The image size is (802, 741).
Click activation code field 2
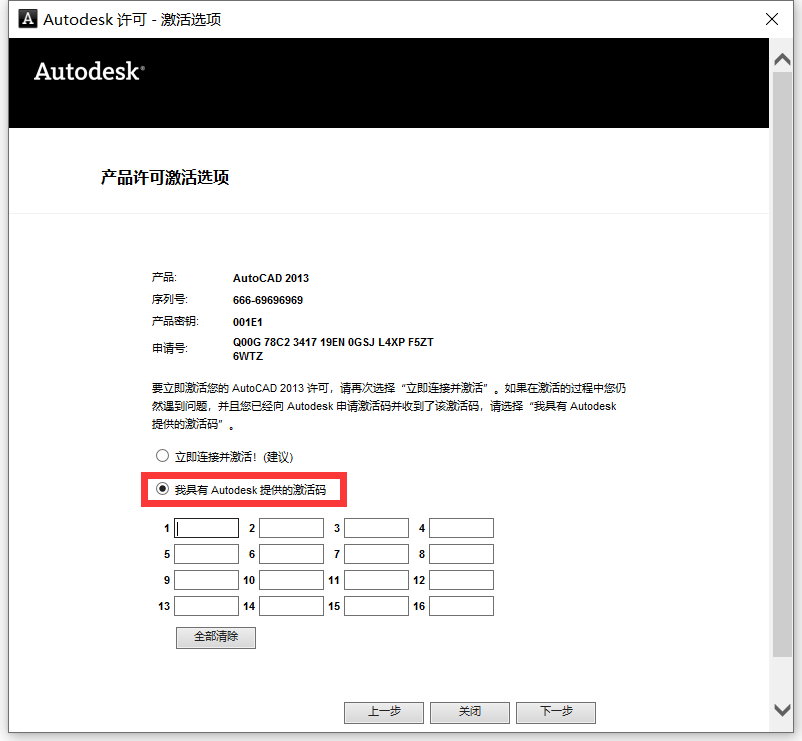[x=291, y=528]
